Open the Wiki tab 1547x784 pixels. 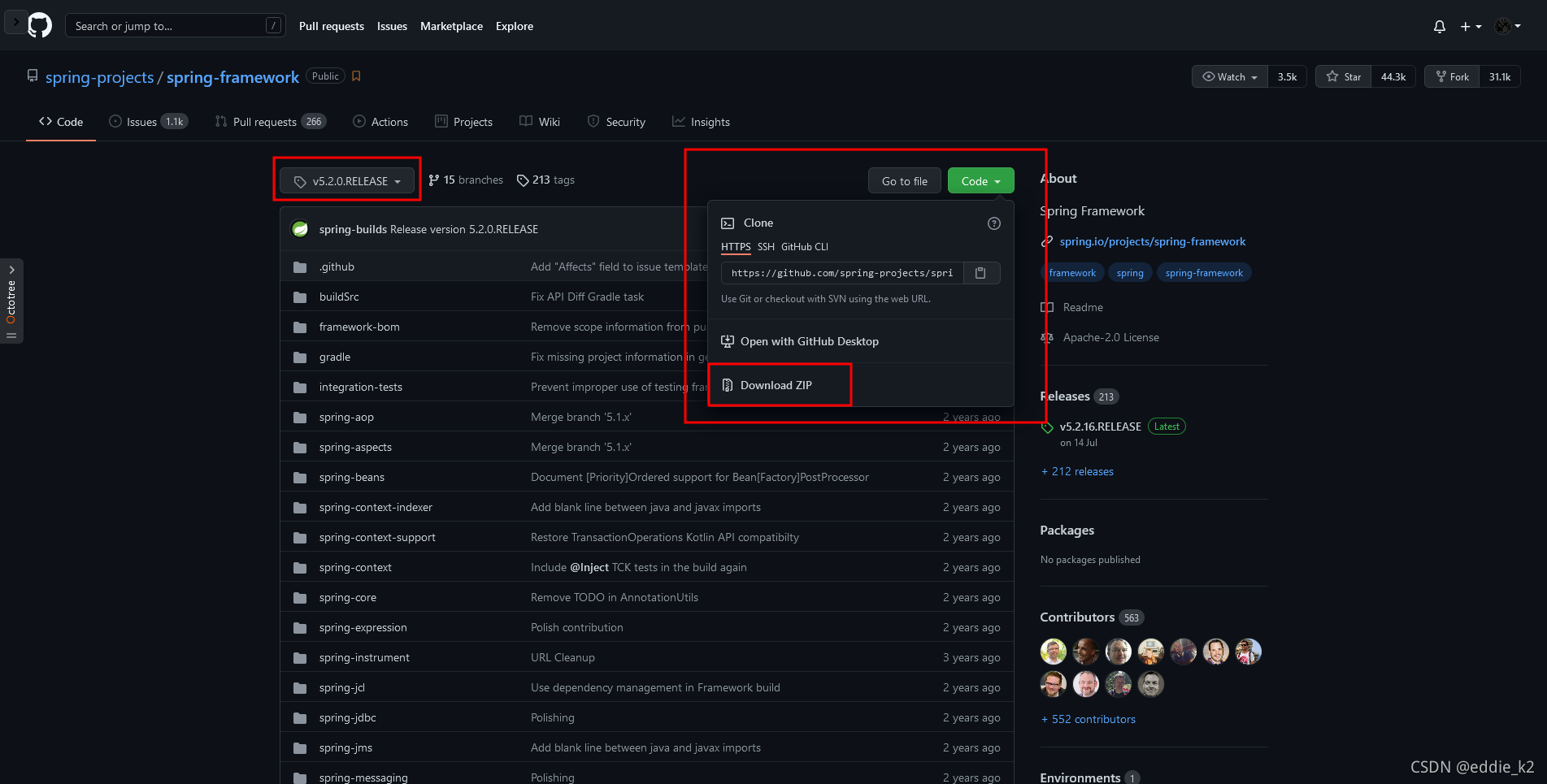click(x=540, y=122)
